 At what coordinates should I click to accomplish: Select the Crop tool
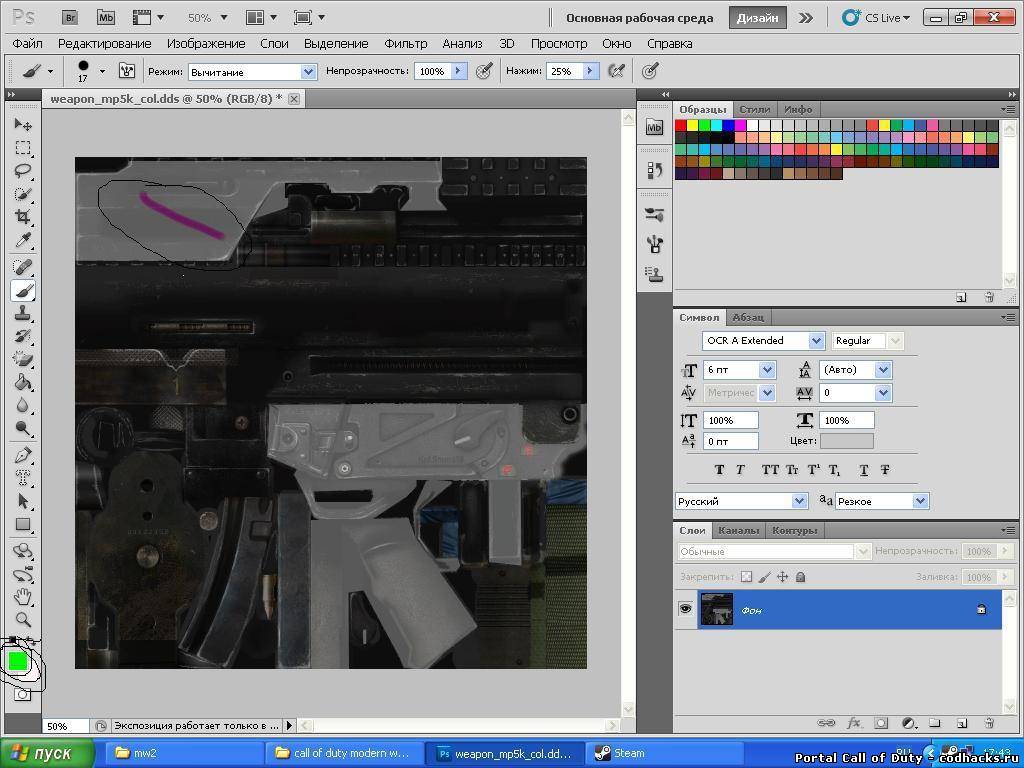click(23, 217)
